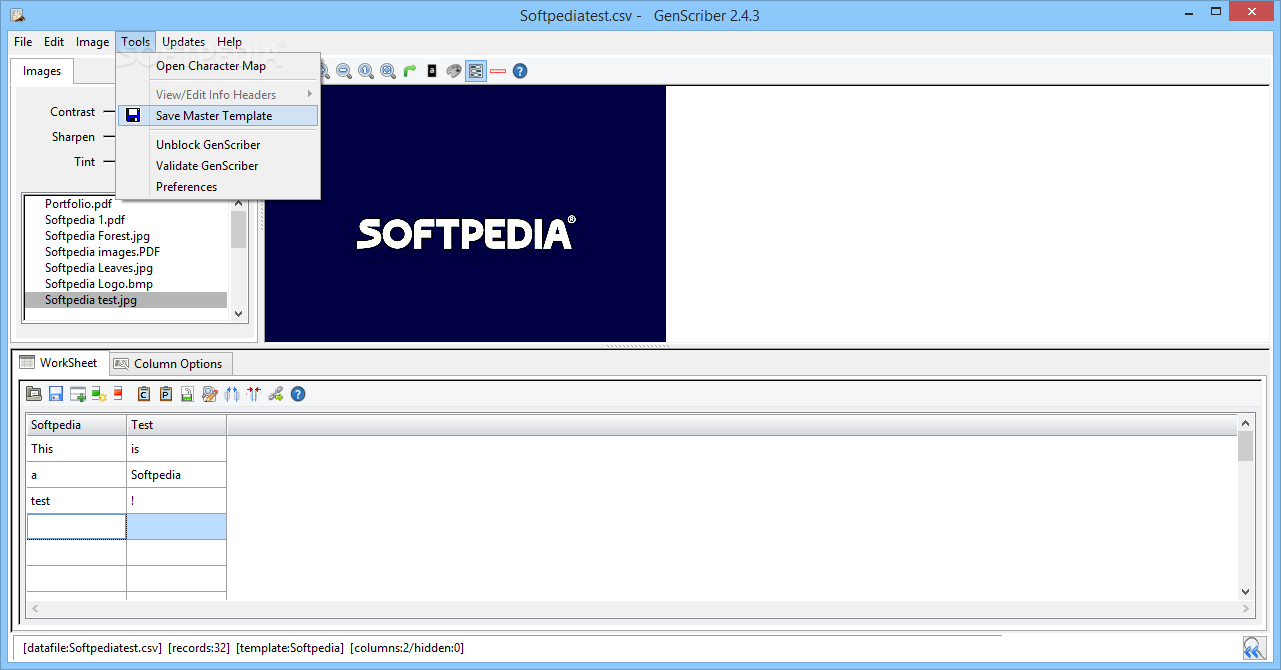
Task: Open the Image menu
Action: 92,42
